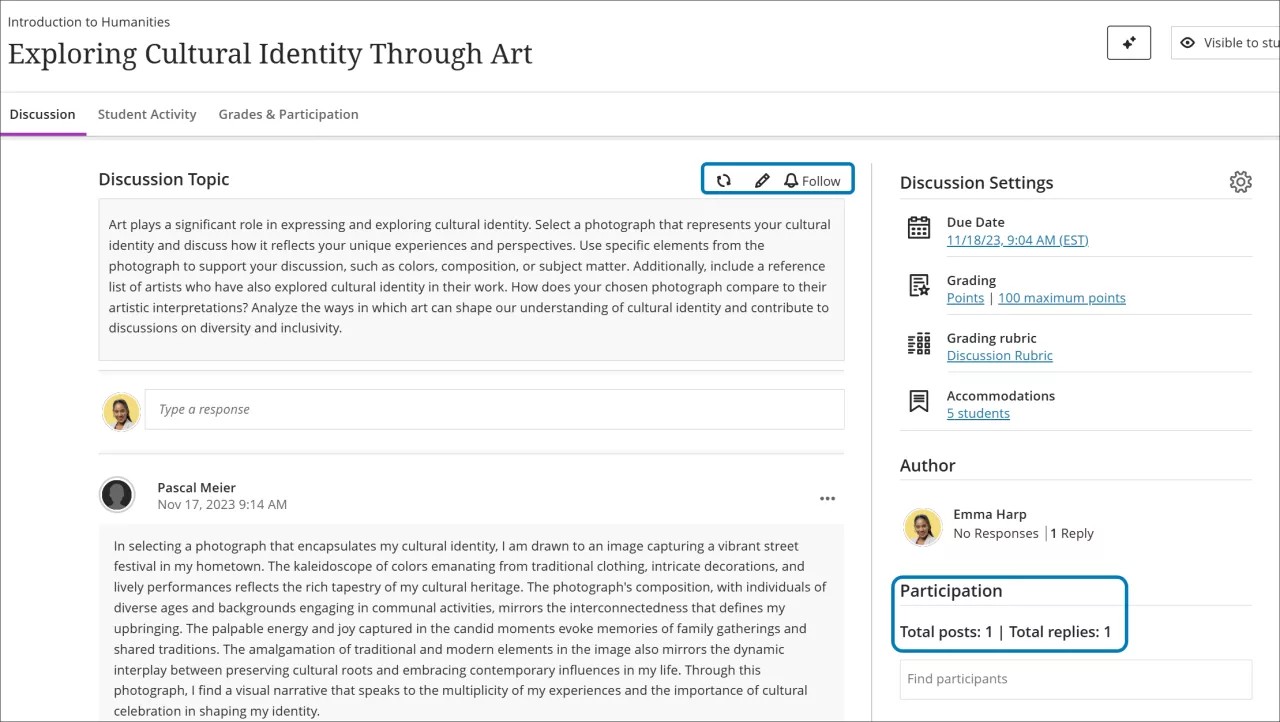Click the Grading document icon

(918, 287)
